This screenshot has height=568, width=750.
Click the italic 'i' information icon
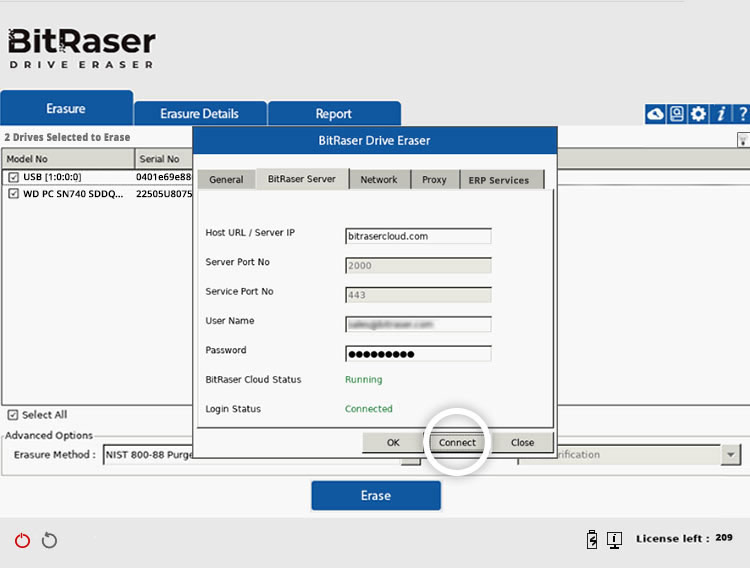(720, 114)
